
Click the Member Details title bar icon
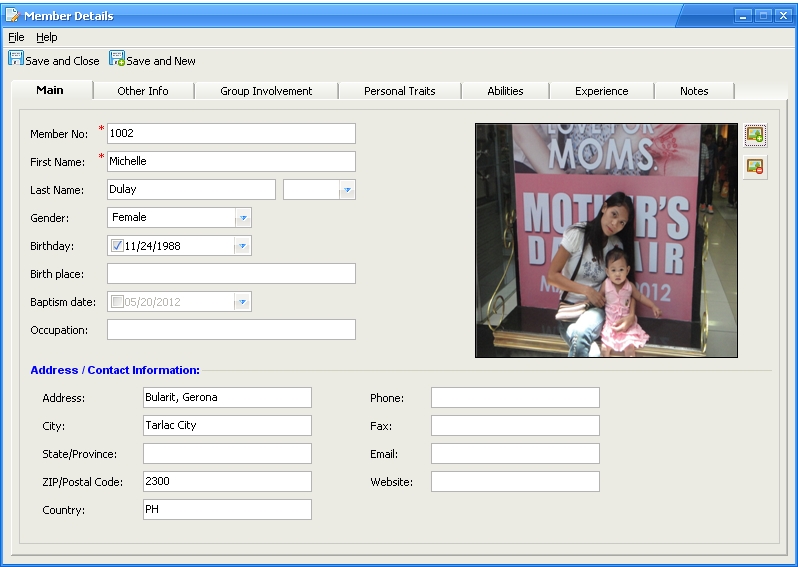click(12, 15)
